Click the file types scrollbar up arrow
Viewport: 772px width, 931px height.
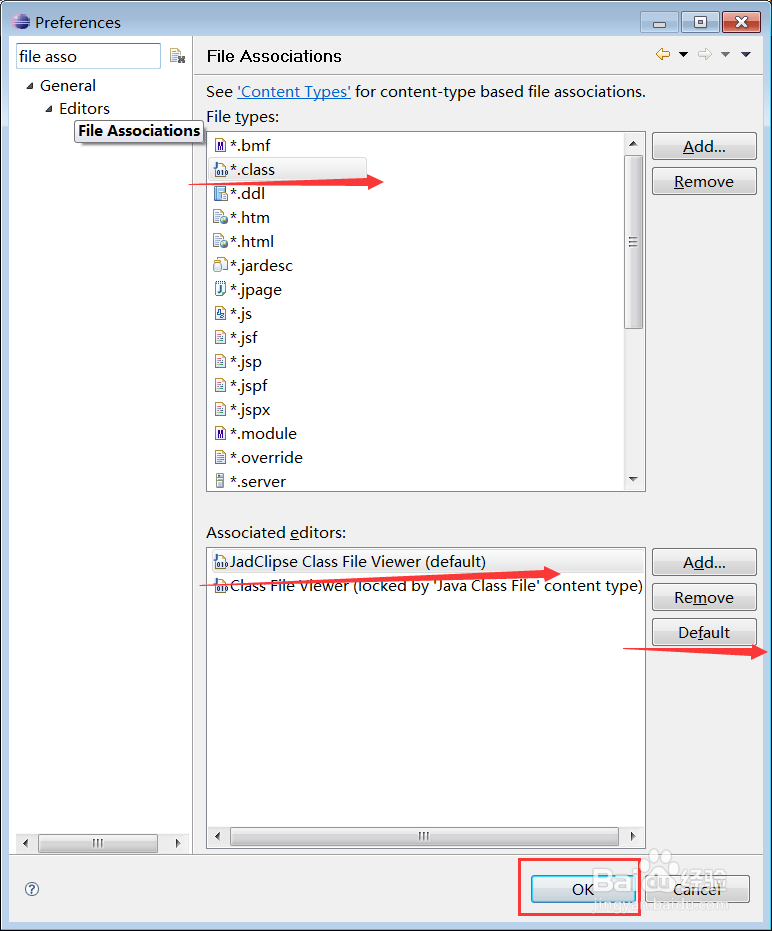[633, 144]
